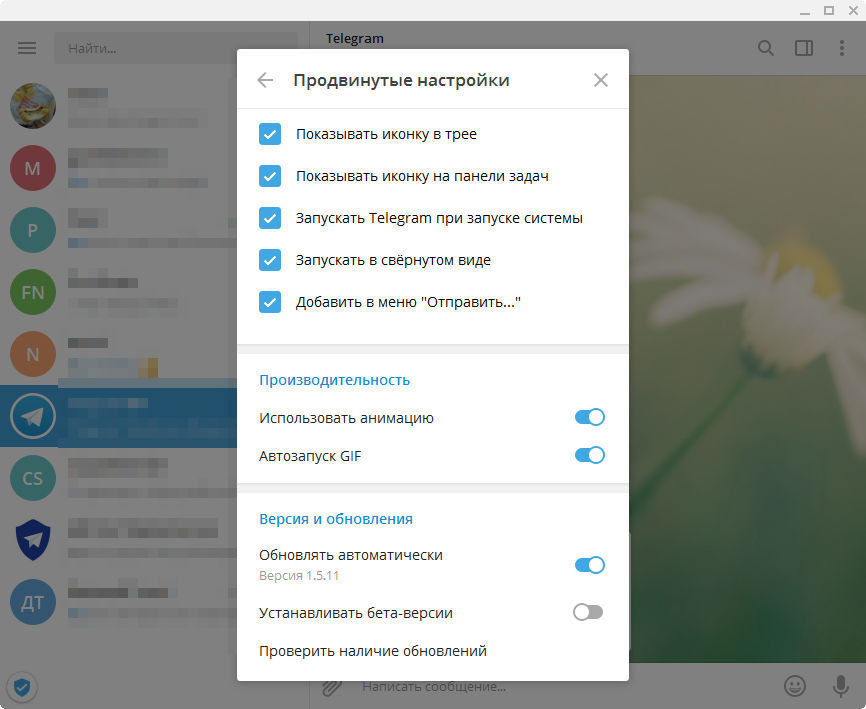Open the emoji smiley picker

pyautogui.click(x=795, y=686)
